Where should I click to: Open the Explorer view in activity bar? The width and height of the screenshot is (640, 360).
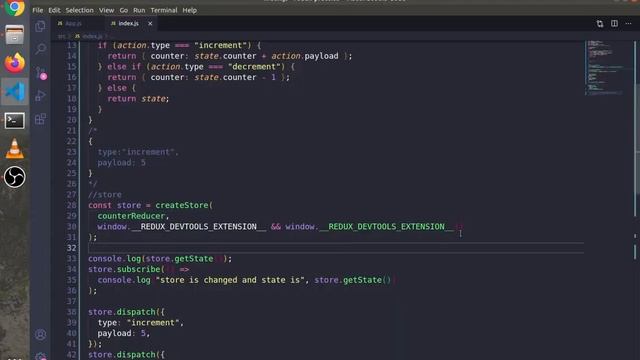click(40, 27)
